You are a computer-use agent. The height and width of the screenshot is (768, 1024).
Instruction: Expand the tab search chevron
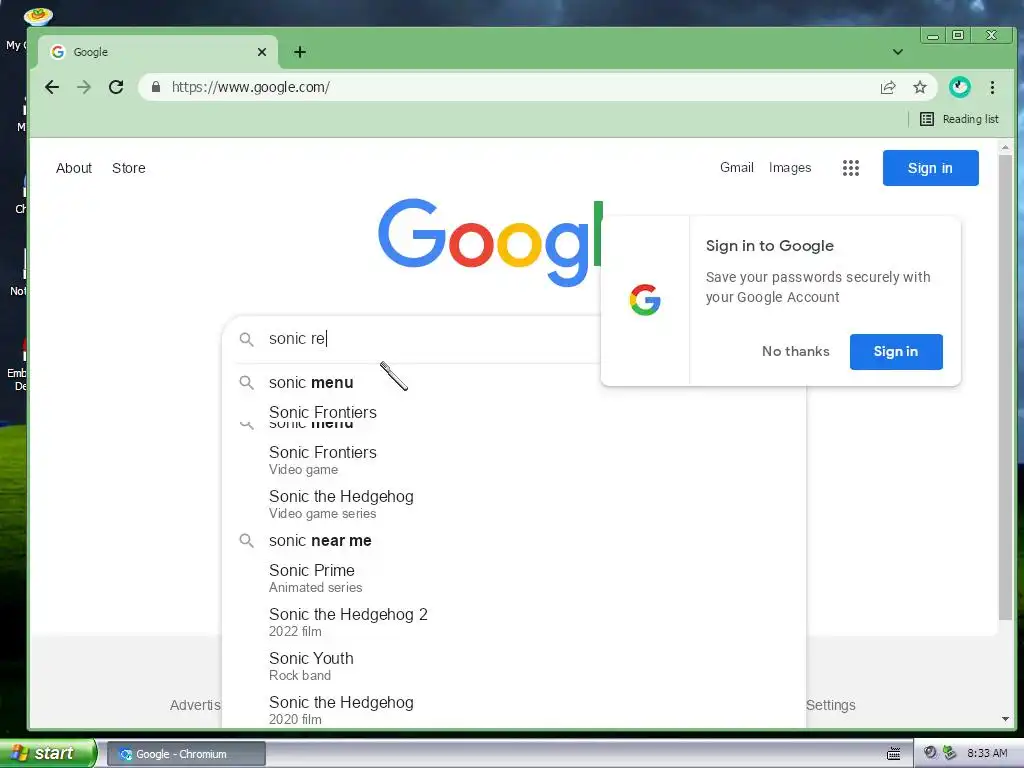point(898,52)
